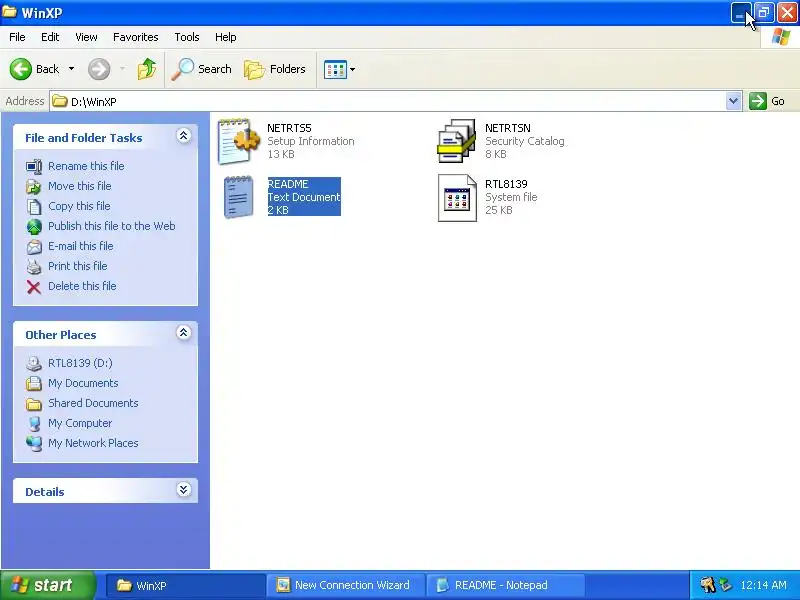Open the Help menu
This screenshot has width=800, height=600.
(226, 37)
